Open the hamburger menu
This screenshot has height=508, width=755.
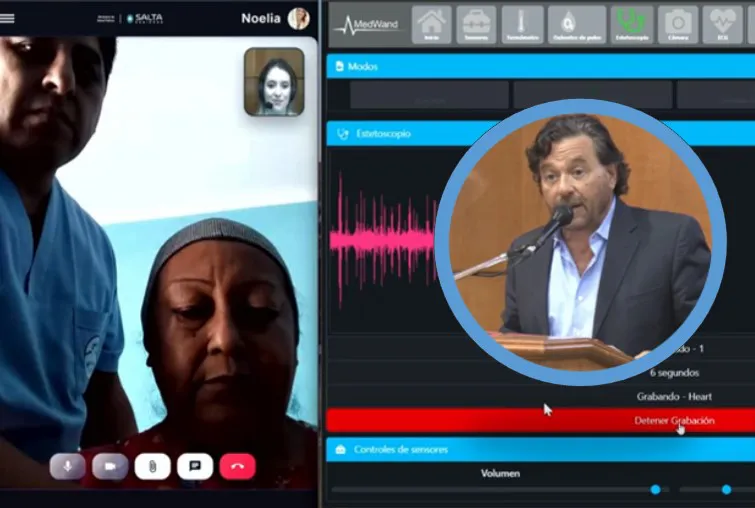coord(8,18)
